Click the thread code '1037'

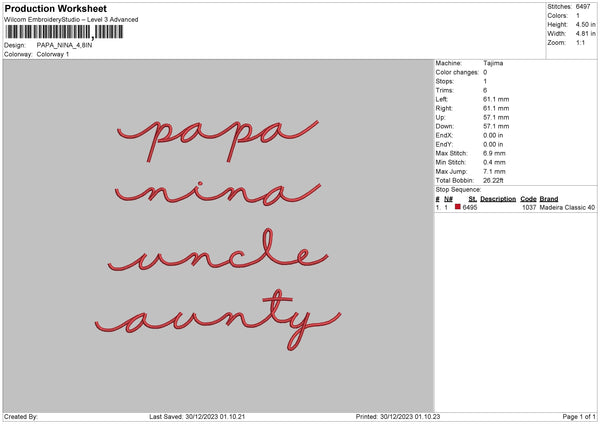529,207
